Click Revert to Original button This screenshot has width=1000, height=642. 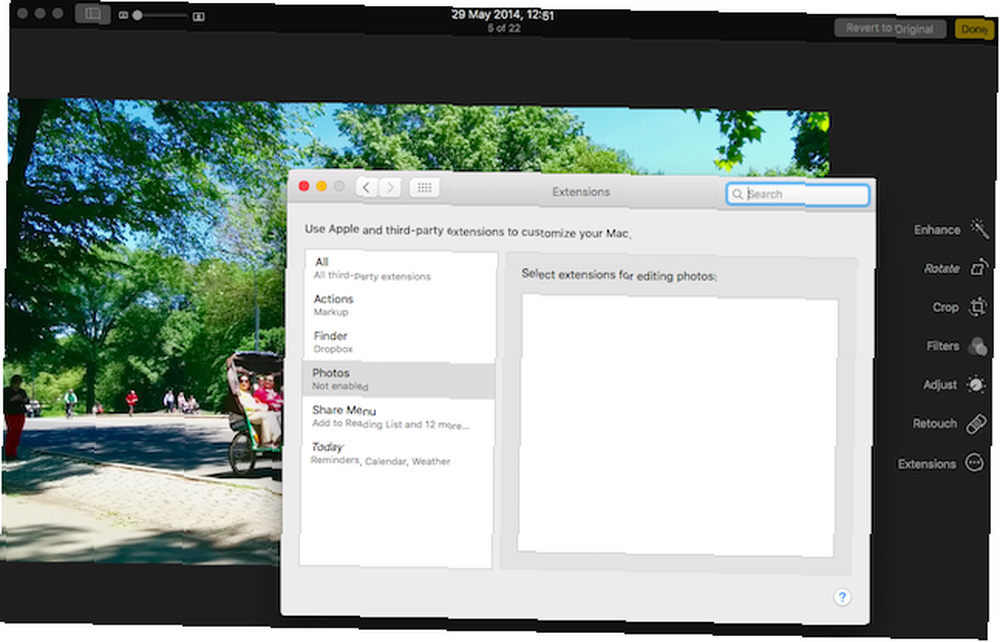pos(890,28)
